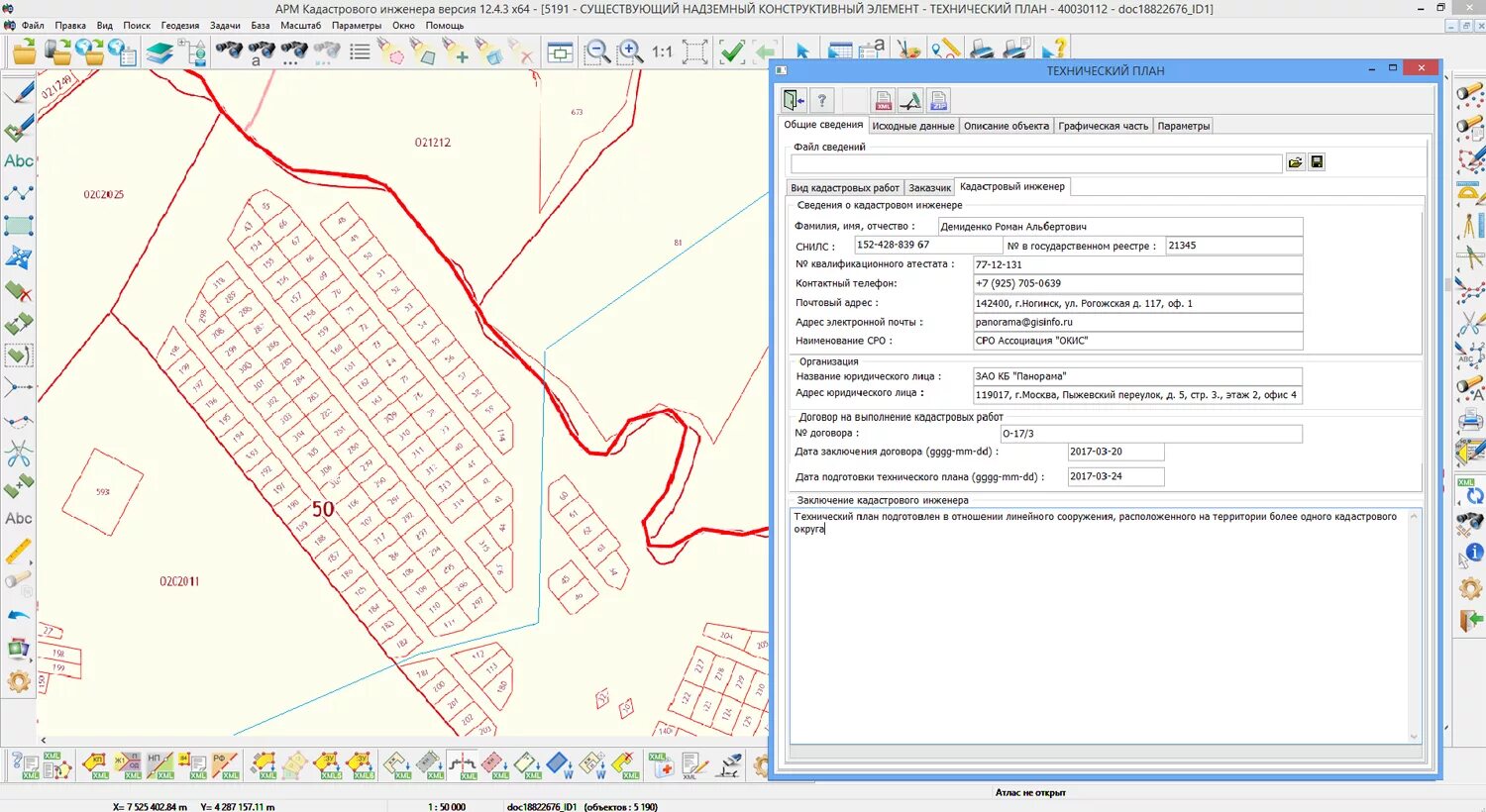
Task: Open map file with folder icon
Action: 24,51
